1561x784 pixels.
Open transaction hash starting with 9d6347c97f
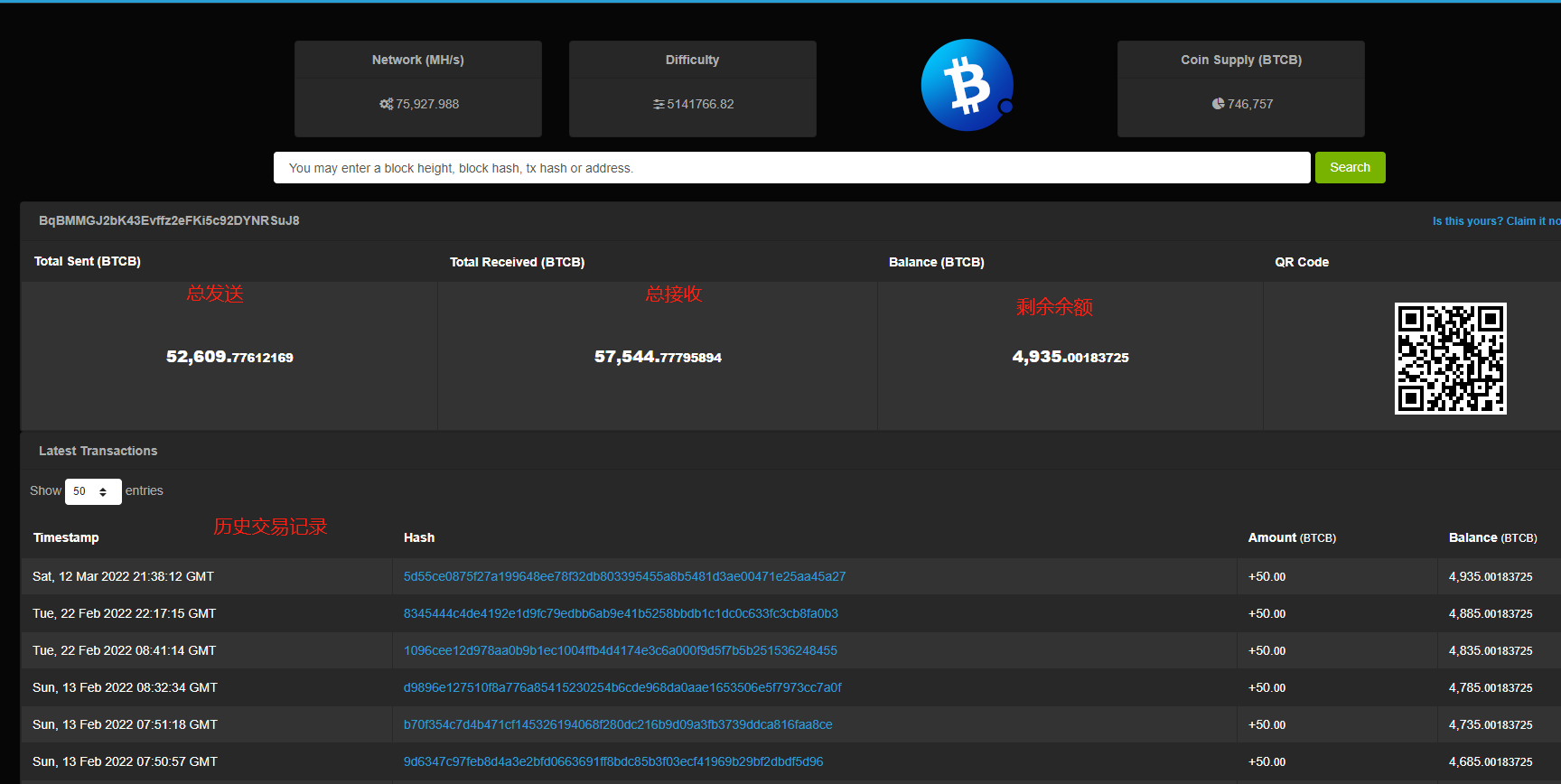(613, 761)
